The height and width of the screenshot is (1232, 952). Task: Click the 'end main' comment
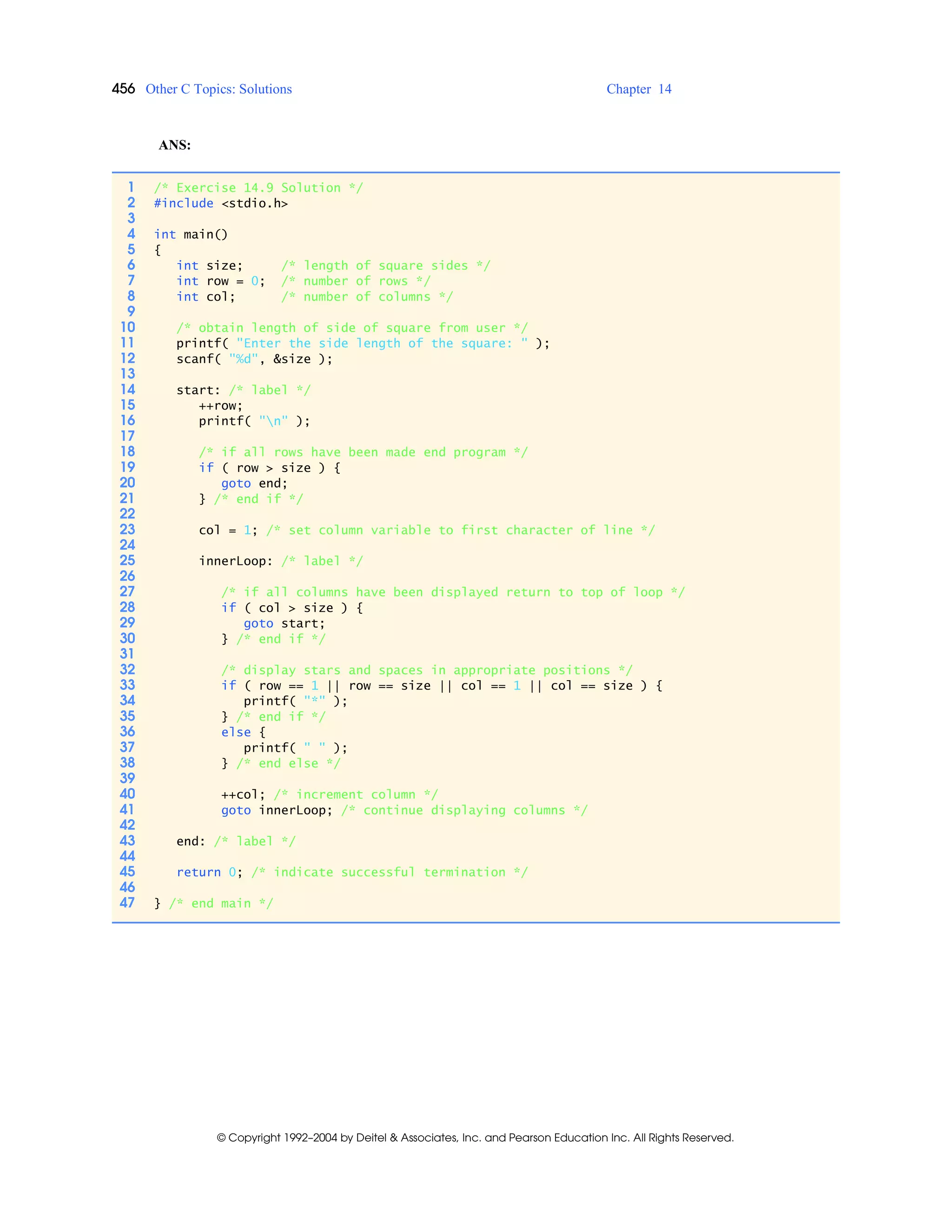221,904
